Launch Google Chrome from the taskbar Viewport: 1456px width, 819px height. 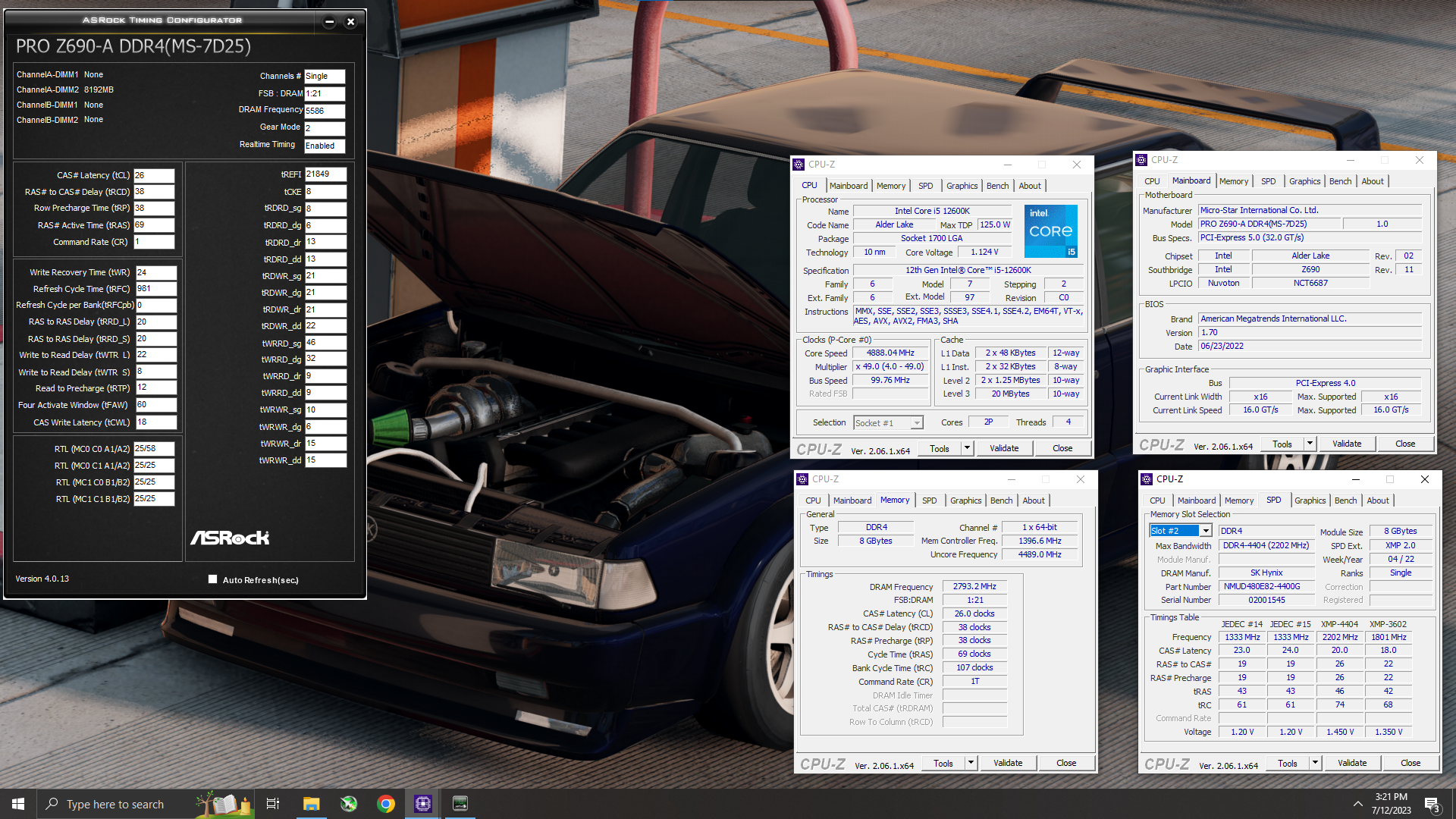pos(386,804)
